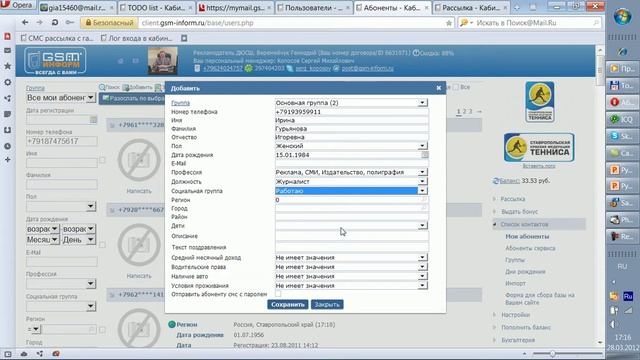Open the Пол dropdown showing Женский
The height and width of the screenshot is (360, 640).
pos(351,146)
